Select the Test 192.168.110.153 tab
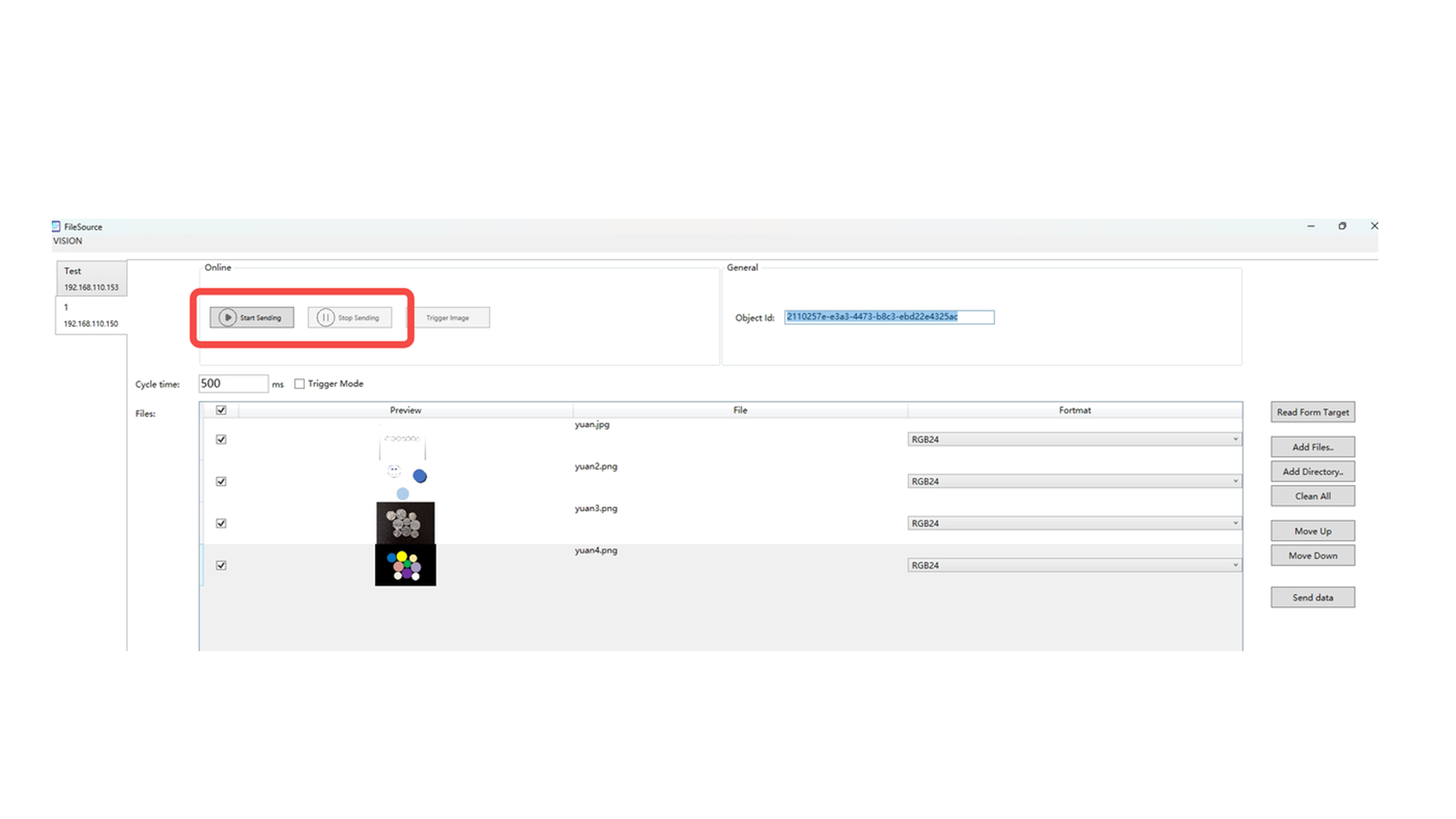This screenshot has width=1456, height=819. tap(91, 278)
